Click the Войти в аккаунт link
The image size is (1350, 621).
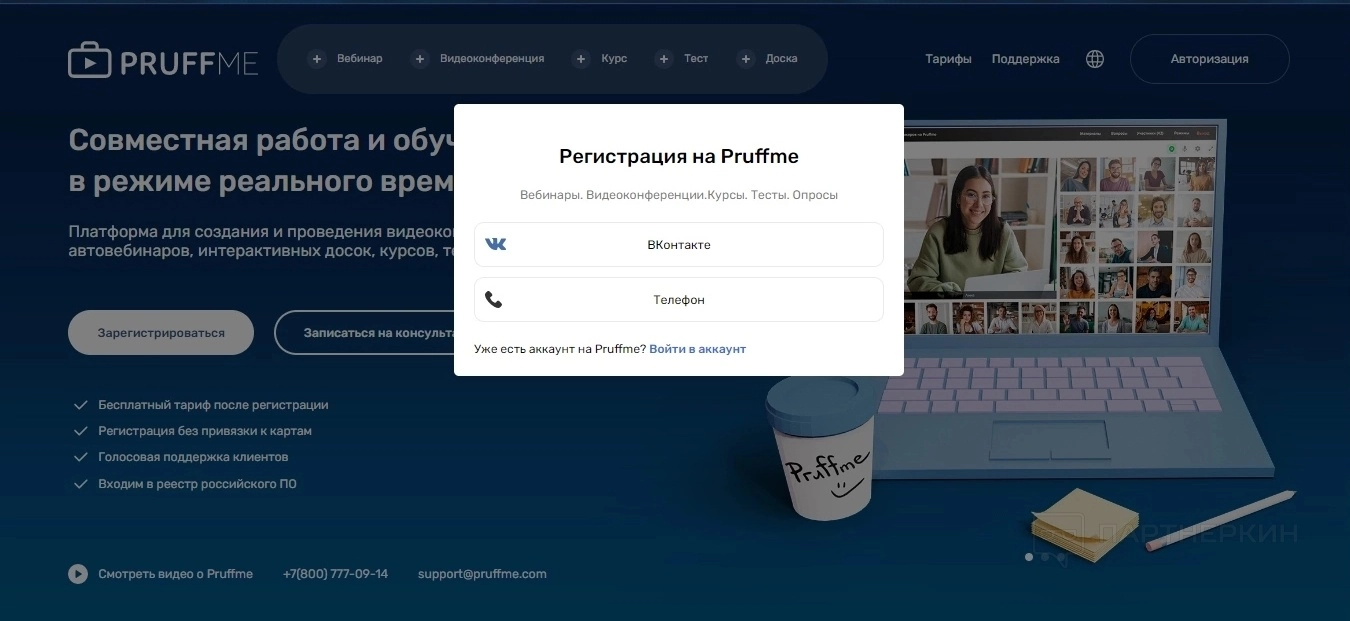(x=697, y=349)
